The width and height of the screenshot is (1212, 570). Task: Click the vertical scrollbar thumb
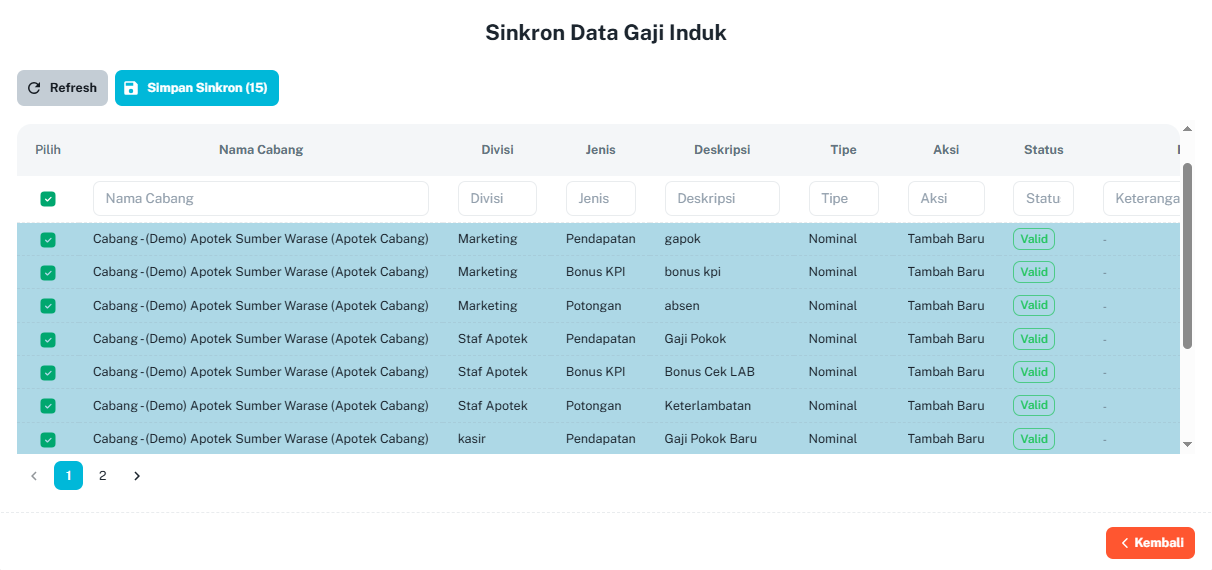[x=1187, y=256]
